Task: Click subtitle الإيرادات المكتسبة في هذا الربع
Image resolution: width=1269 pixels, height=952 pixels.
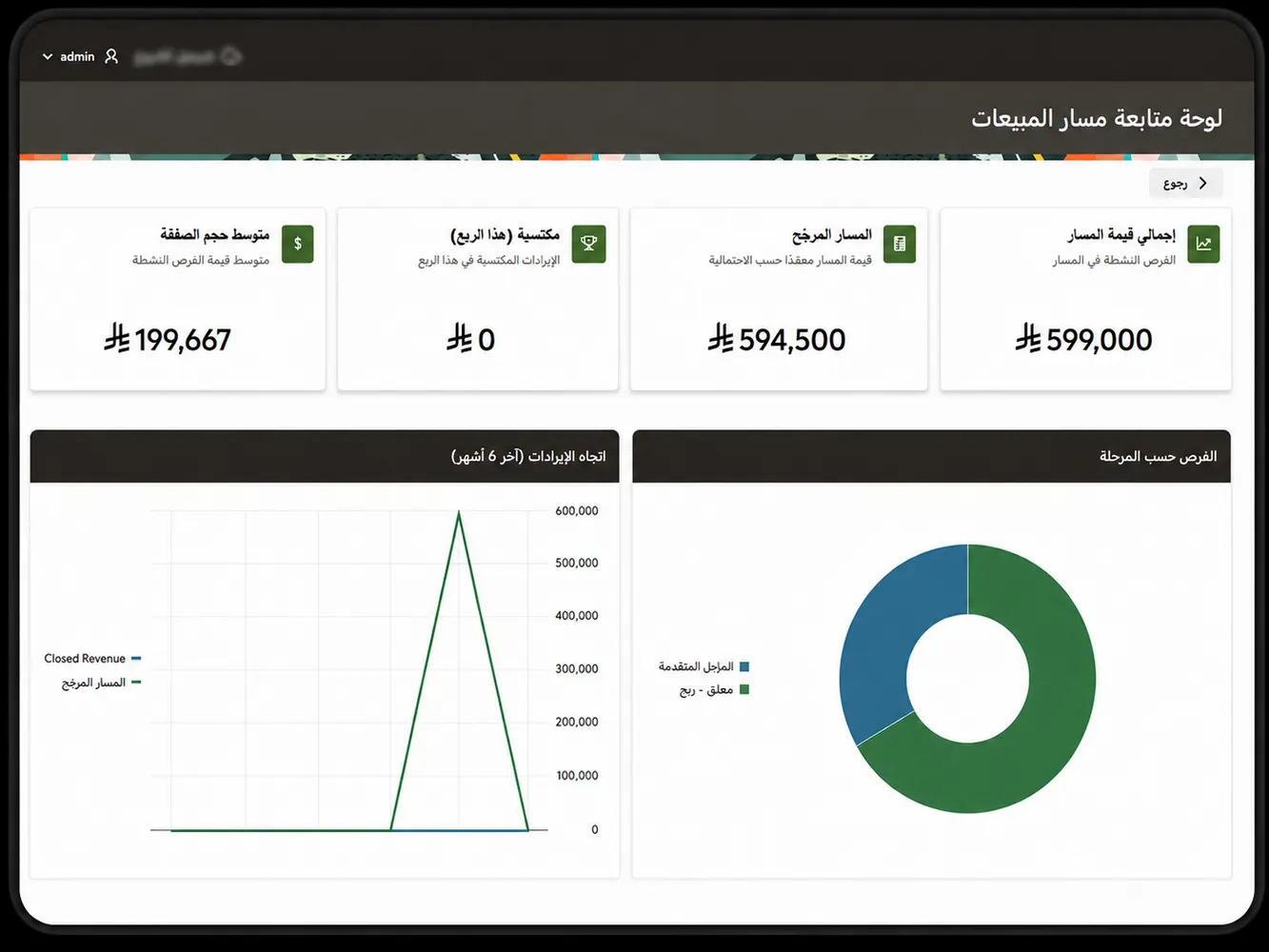Action: pyautogui.click(x=489, y=260)
